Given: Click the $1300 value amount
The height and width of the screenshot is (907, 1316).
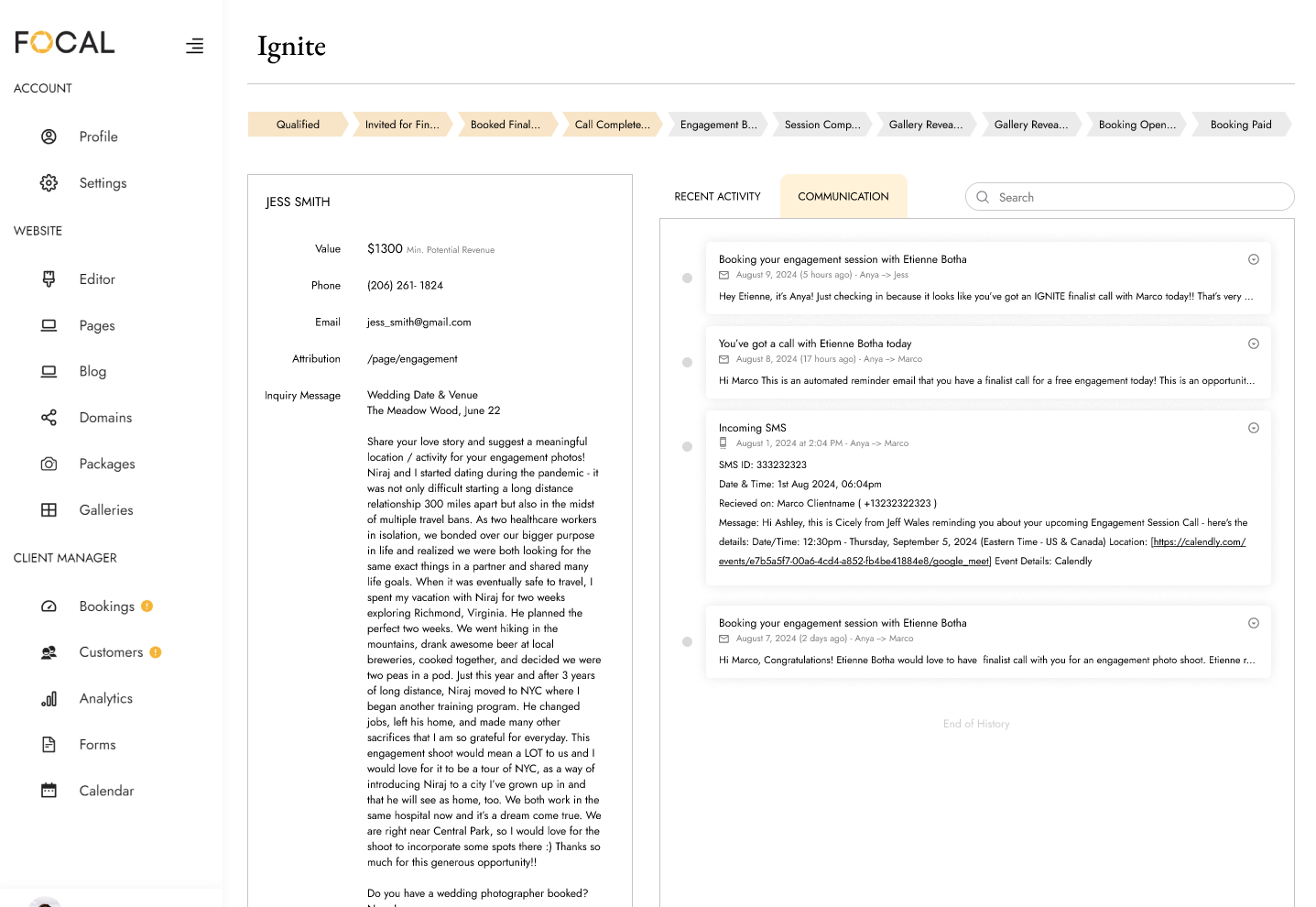Looking at the screenshot, I should tap(385, 249).
